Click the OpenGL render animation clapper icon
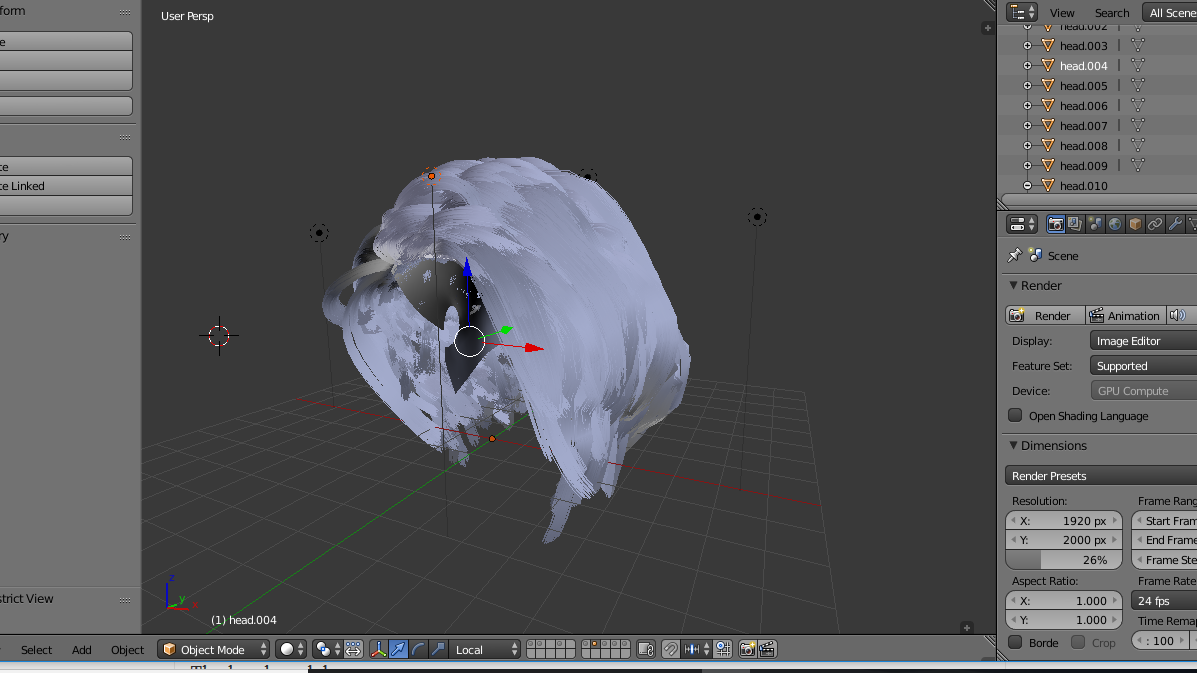 [767, 649]
